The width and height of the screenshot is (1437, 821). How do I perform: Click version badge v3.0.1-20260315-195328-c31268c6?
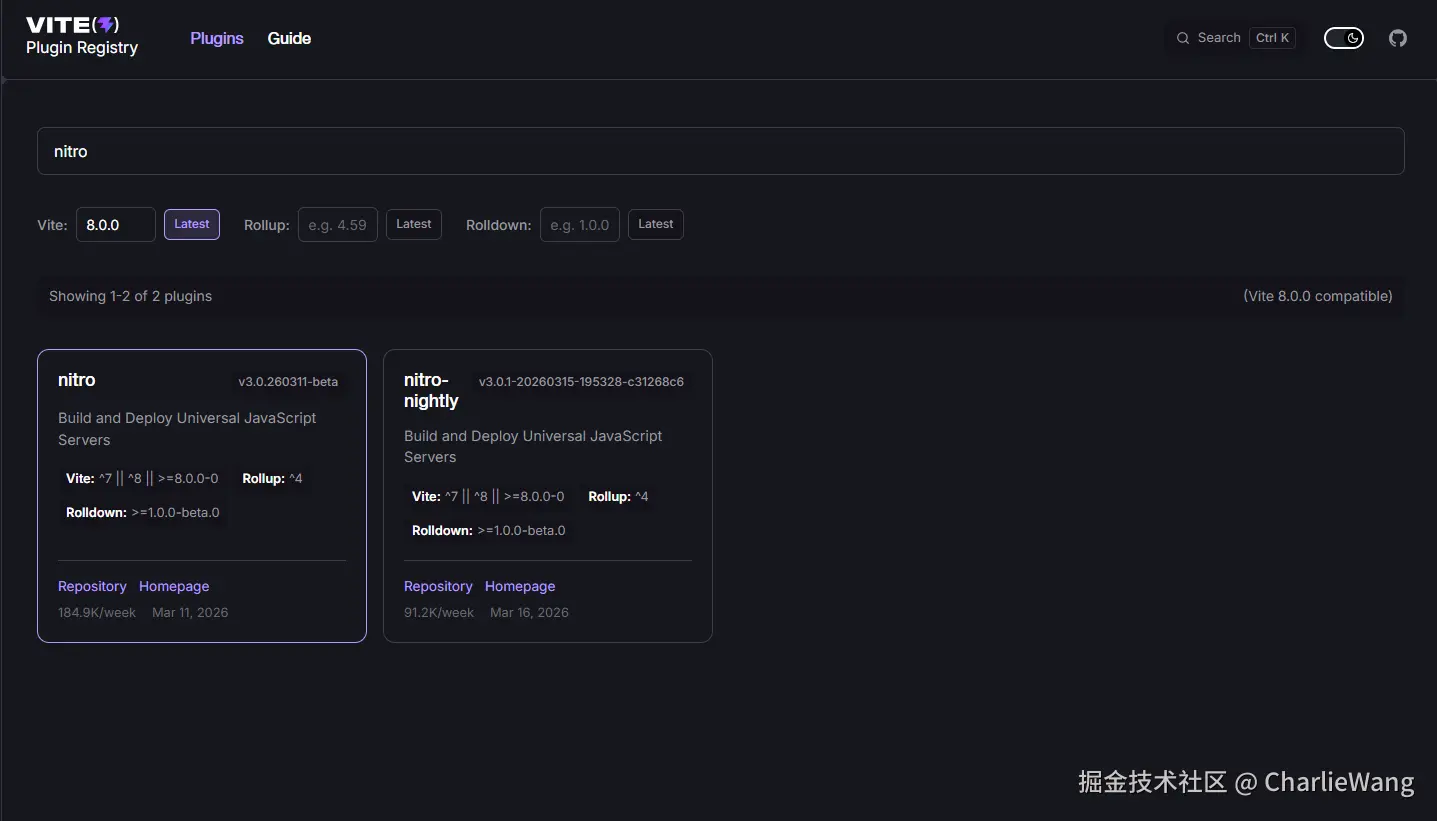point(581,381)
